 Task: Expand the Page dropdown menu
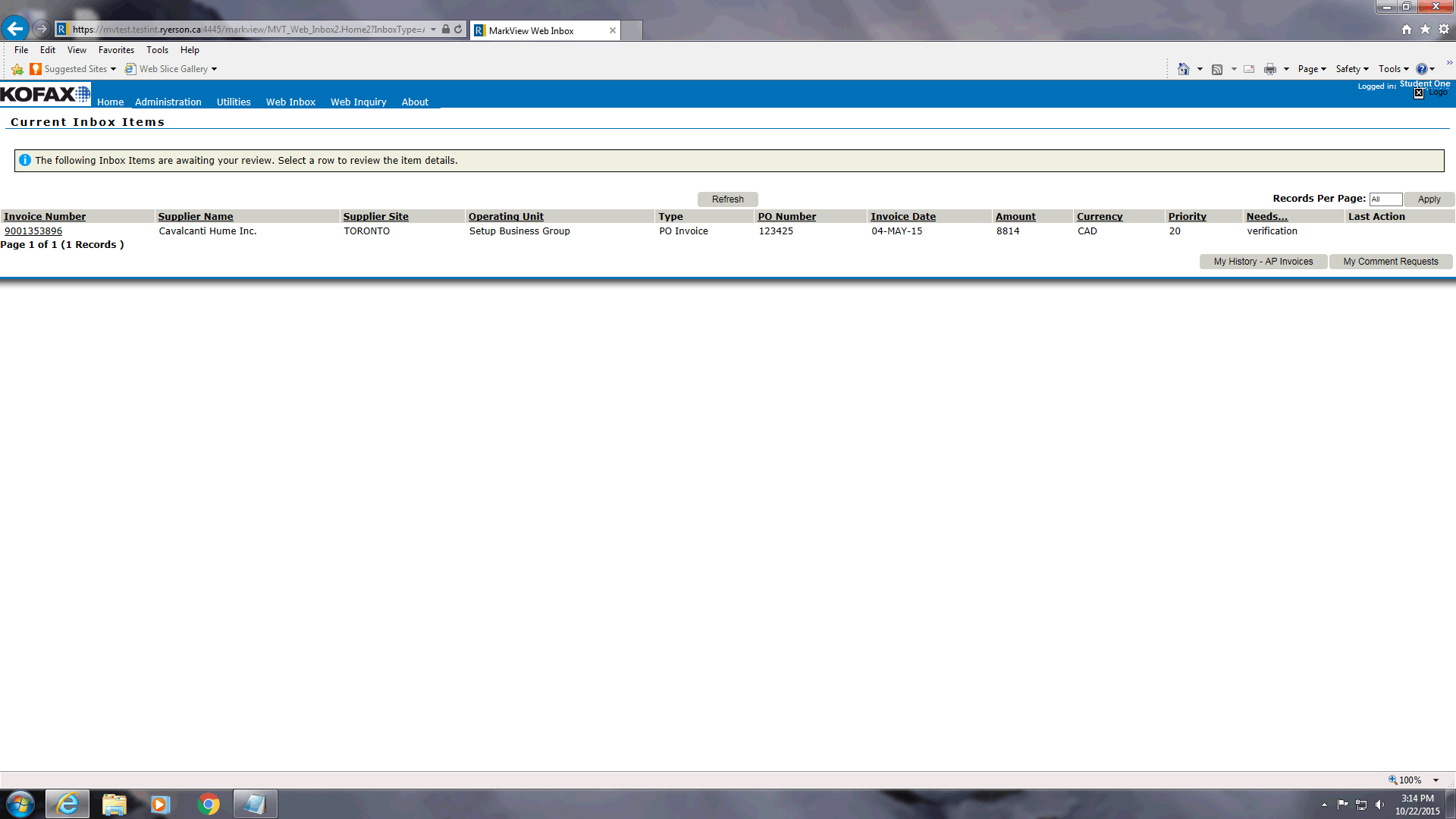coord(1312,69)
